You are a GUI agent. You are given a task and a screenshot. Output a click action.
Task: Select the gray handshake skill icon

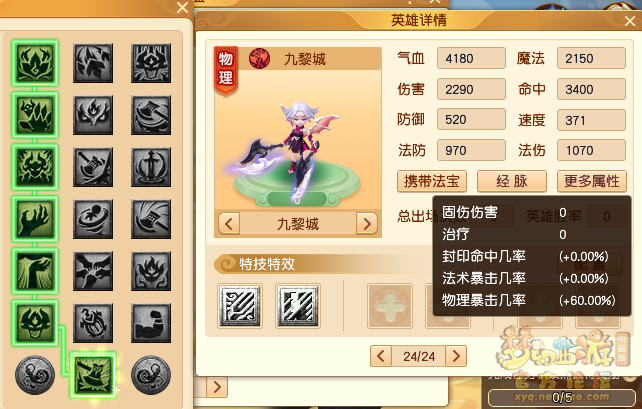(x=93, y=271)
